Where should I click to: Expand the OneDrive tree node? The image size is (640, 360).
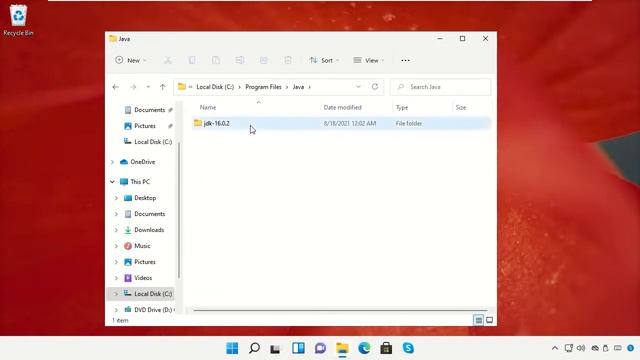point(112,162)
